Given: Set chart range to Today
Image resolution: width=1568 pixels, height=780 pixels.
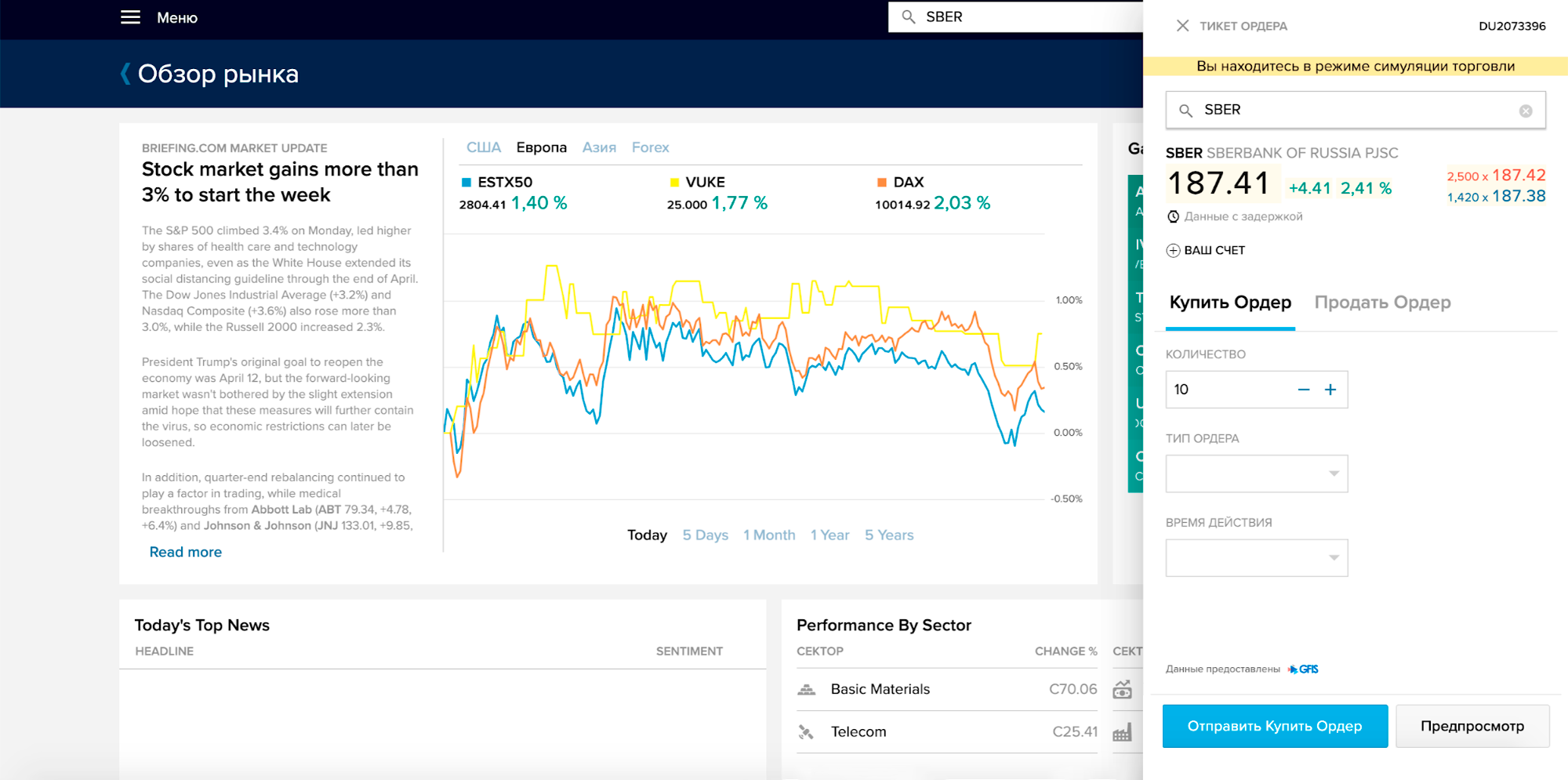Looking at the screenshot, I should click(x=647, y=535).
